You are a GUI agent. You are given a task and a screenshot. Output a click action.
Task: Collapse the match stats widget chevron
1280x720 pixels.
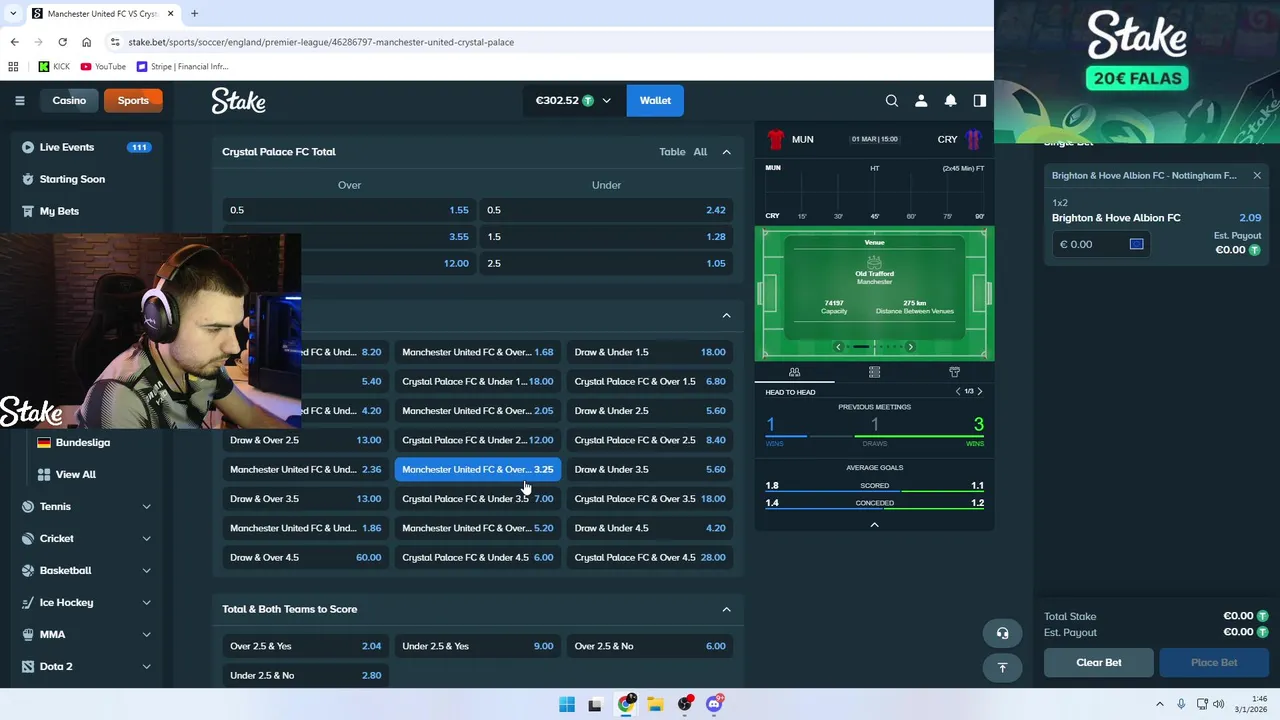(874, 525)
